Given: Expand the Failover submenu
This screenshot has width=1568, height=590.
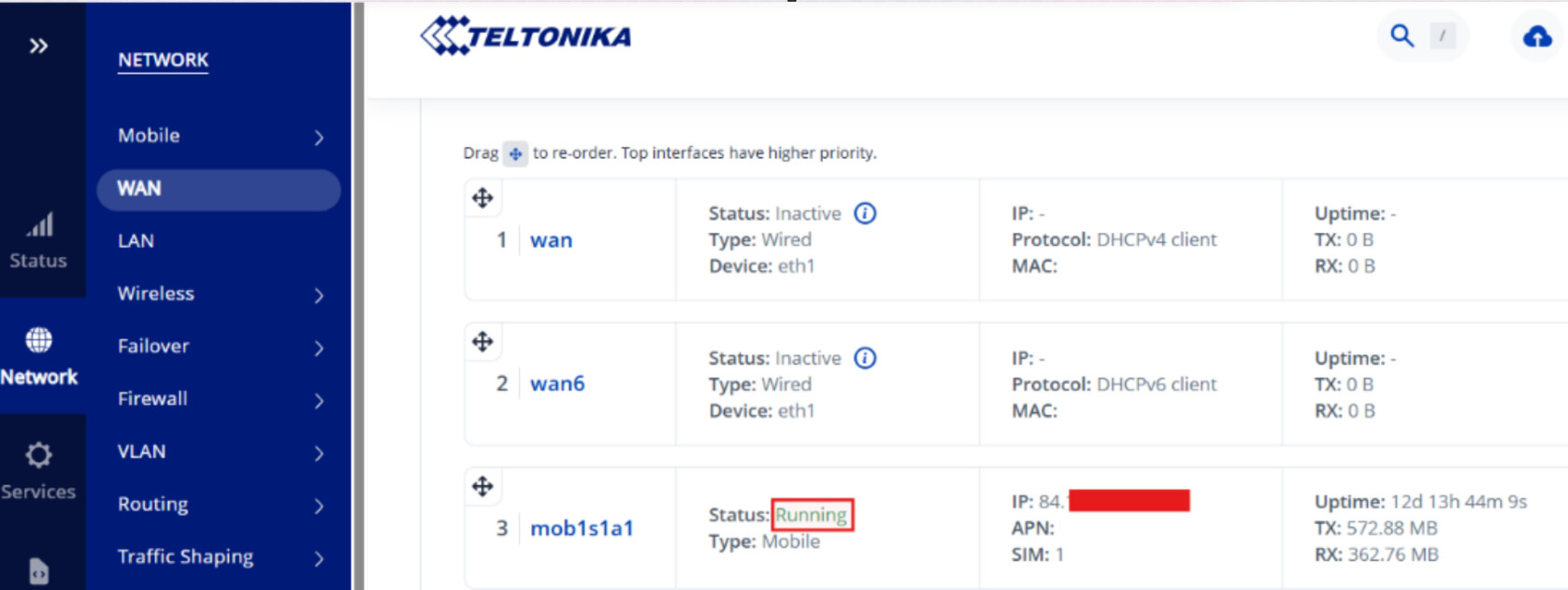Looking at the screenshot, I should (x=319, y=348).
